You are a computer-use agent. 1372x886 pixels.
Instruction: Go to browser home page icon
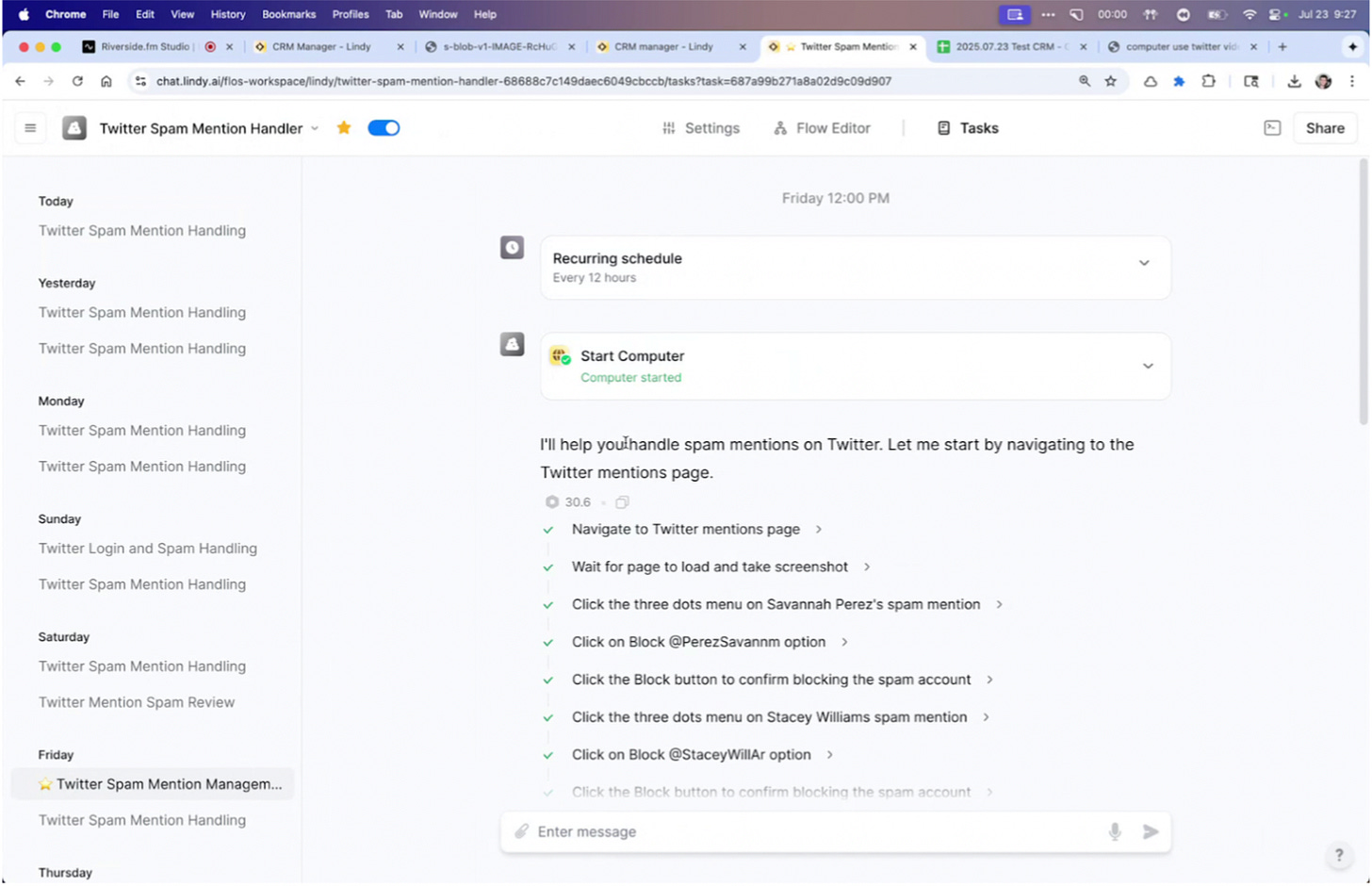click(106, 82)
